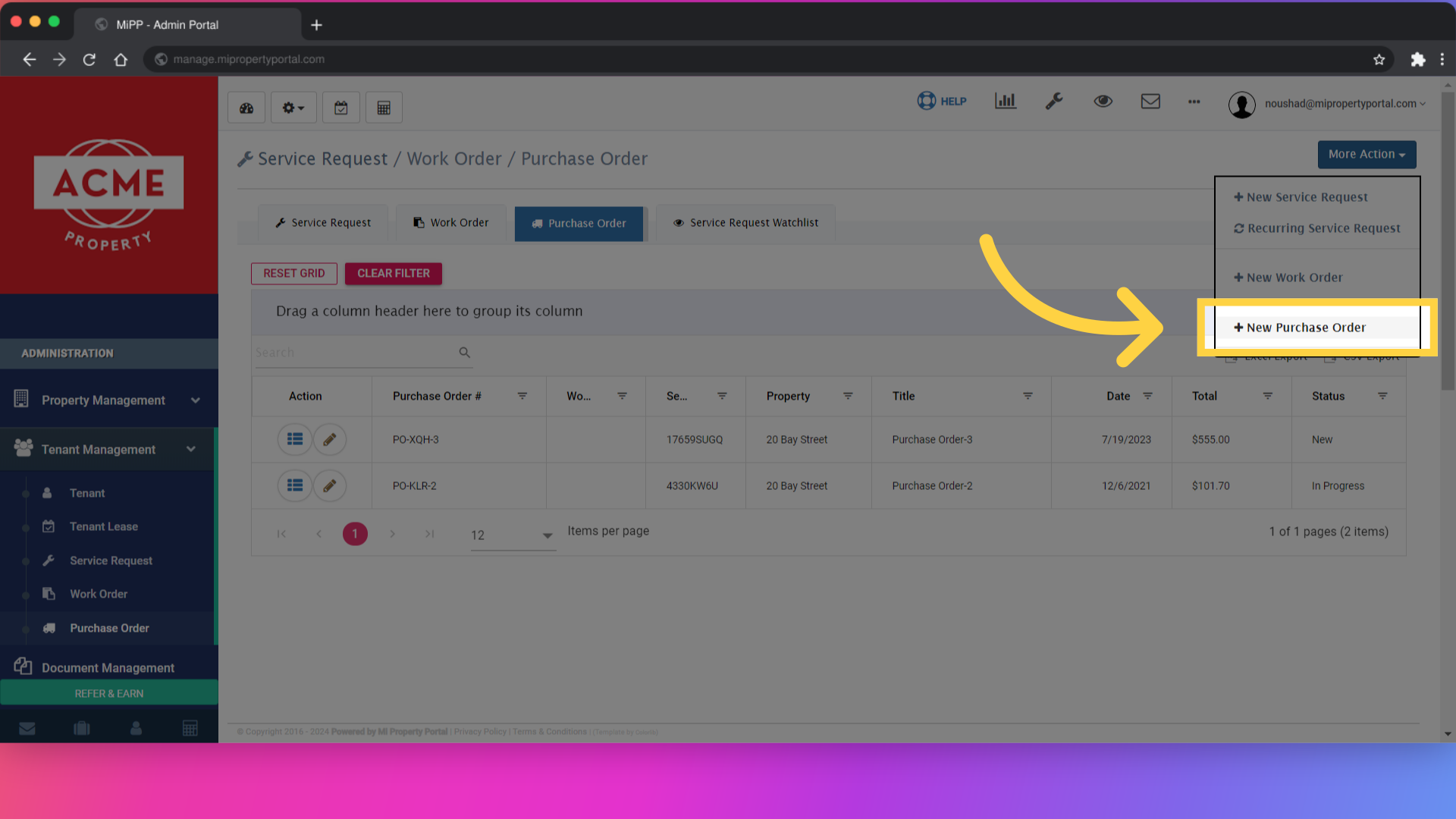Open the settings gear dropdown
Image resolution: width=1456 pixels, height=819 pixels.
click(293, 108)
